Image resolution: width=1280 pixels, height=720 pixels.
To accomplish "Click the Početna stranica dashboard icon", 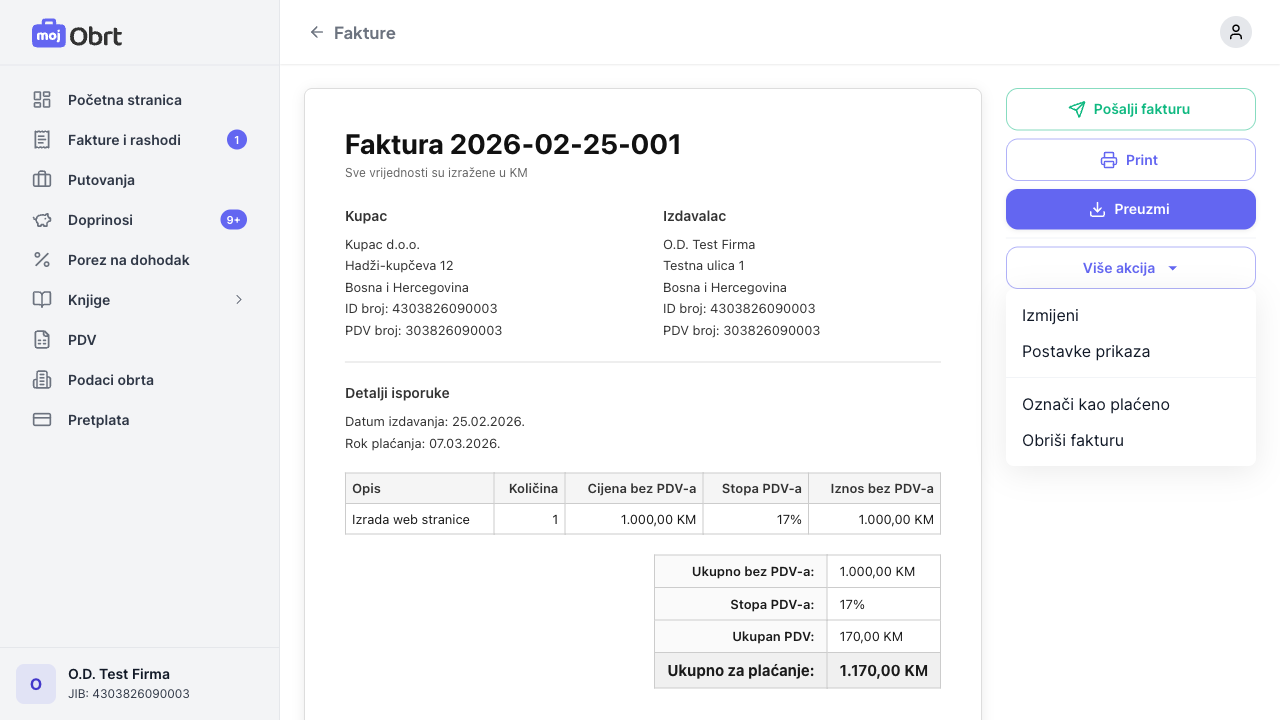I will (42, 100).
